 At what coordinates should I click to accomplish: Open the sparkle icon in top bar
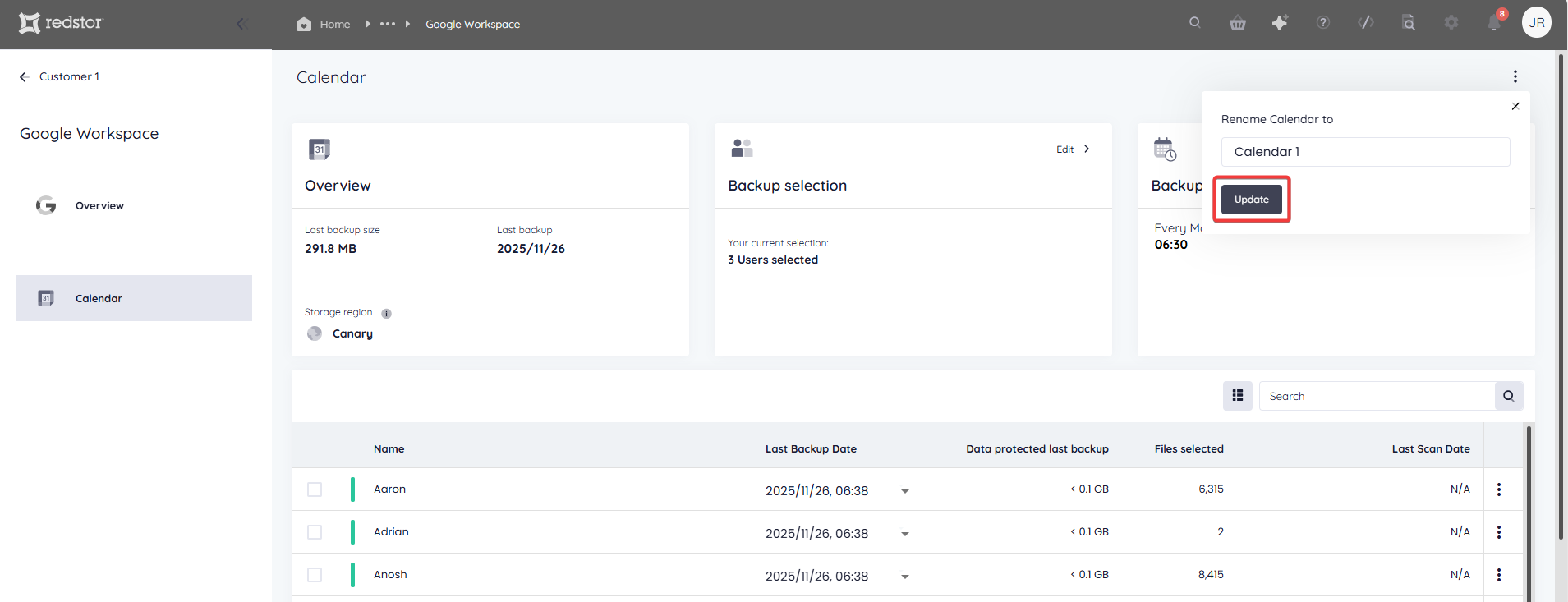tap(1280, 23)
